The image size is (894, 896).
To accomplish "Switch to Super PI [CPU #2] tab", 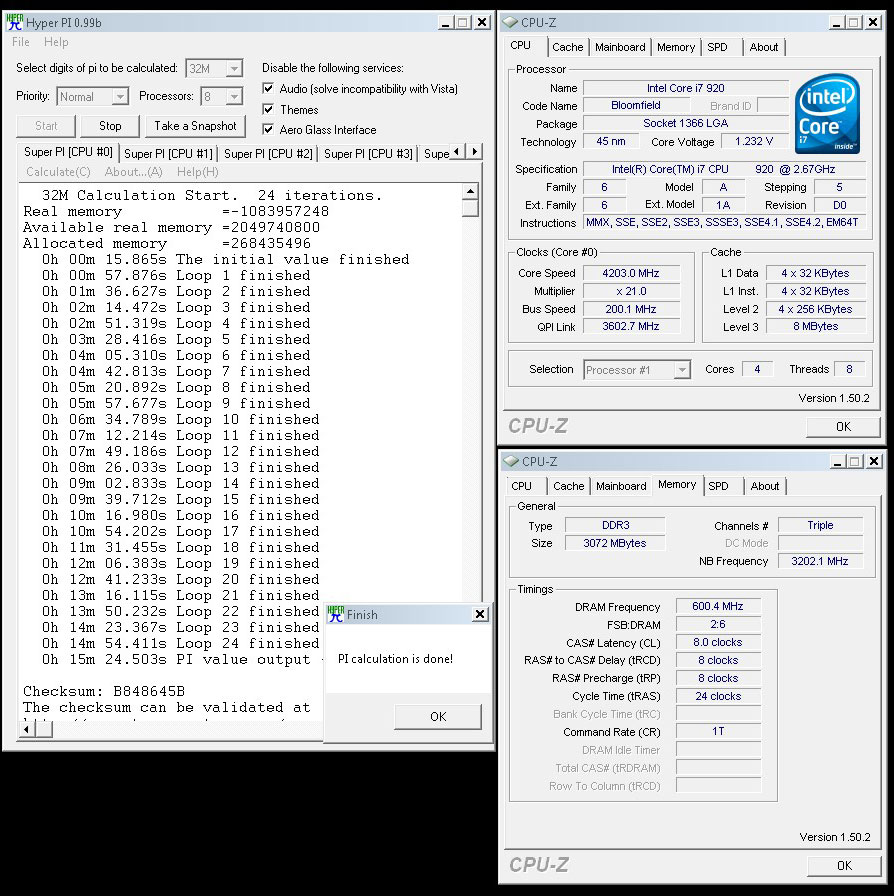I will (x=268, y=154).
